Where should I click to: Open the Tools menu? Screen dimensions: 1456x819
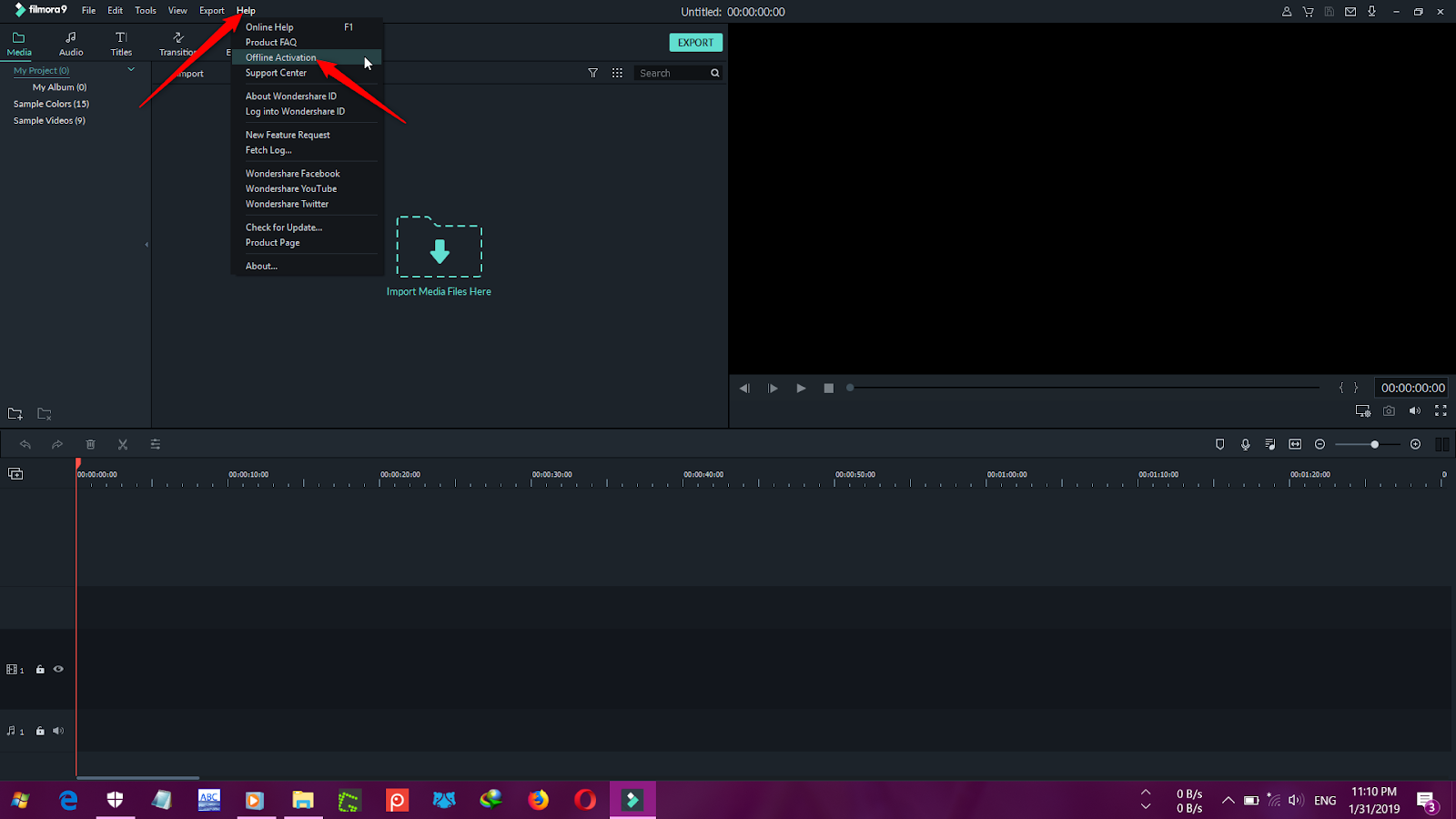tap(146, 11)
